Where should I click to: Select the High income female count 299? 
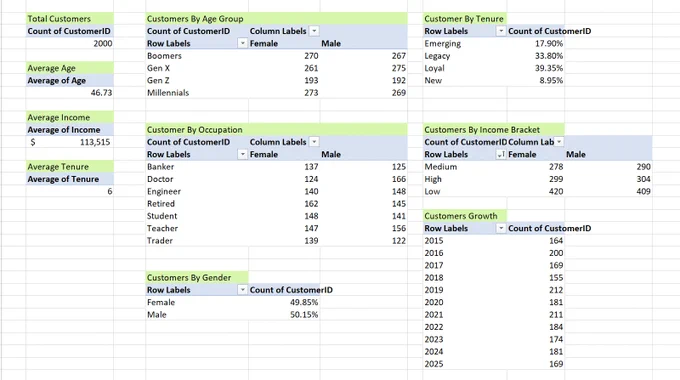536,179
